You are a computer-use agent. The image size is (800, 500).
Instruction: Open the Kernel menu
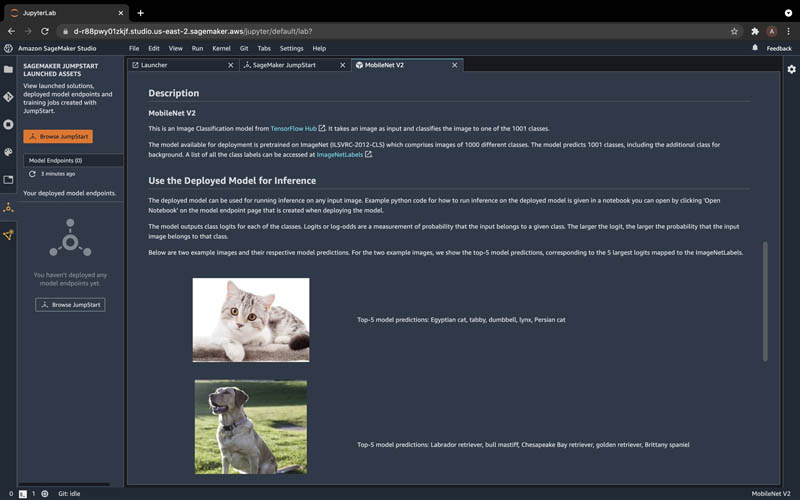221,48
